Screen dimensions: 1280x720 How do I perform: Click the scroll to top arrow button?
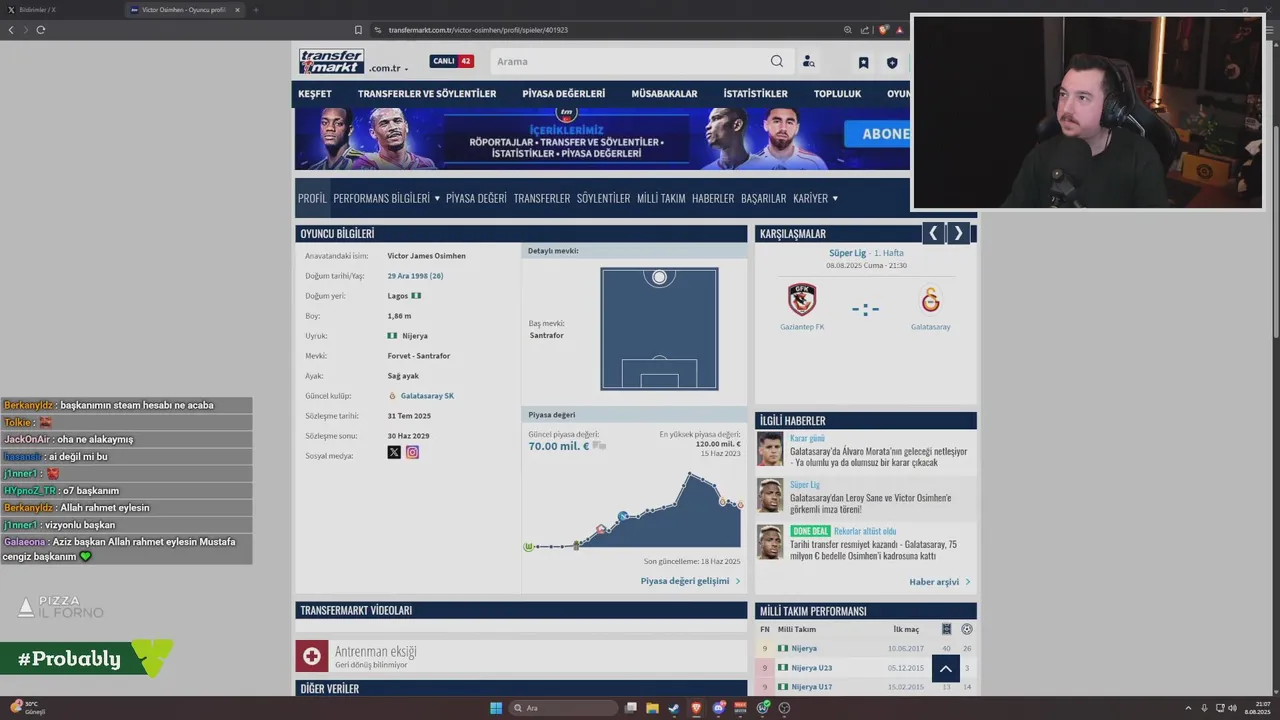946,669
